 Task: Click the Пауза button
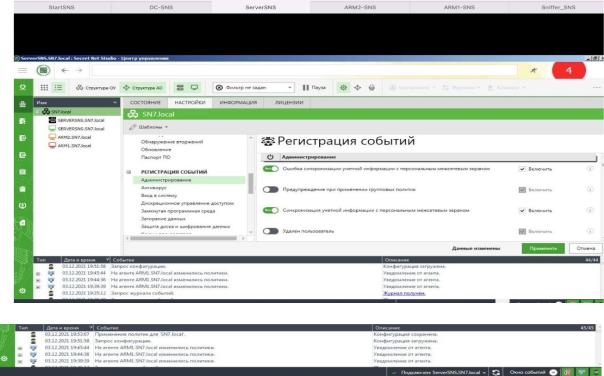click(x=314, y=87)
